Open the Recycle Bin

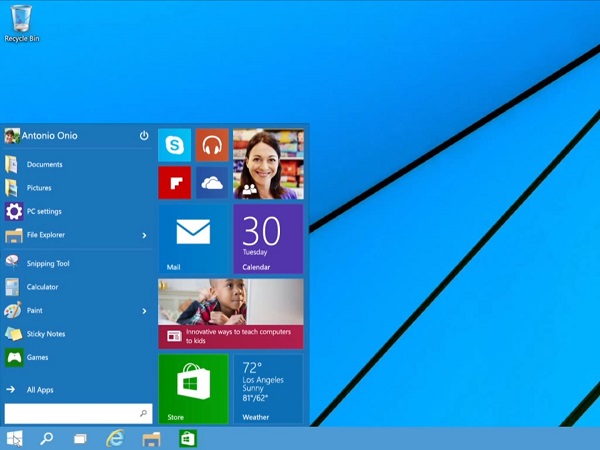pyautogui.click(x=22, y=22)
